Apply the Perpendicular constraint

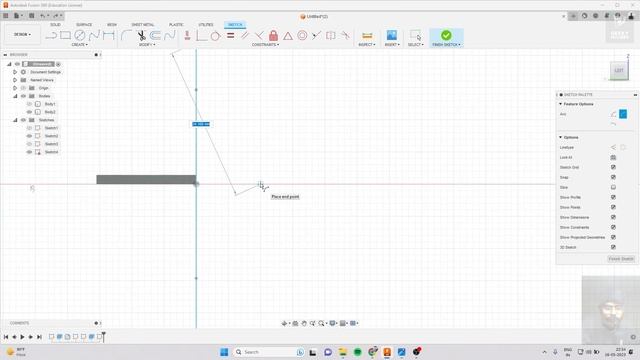pyautogui.click(x=259, y=36)
